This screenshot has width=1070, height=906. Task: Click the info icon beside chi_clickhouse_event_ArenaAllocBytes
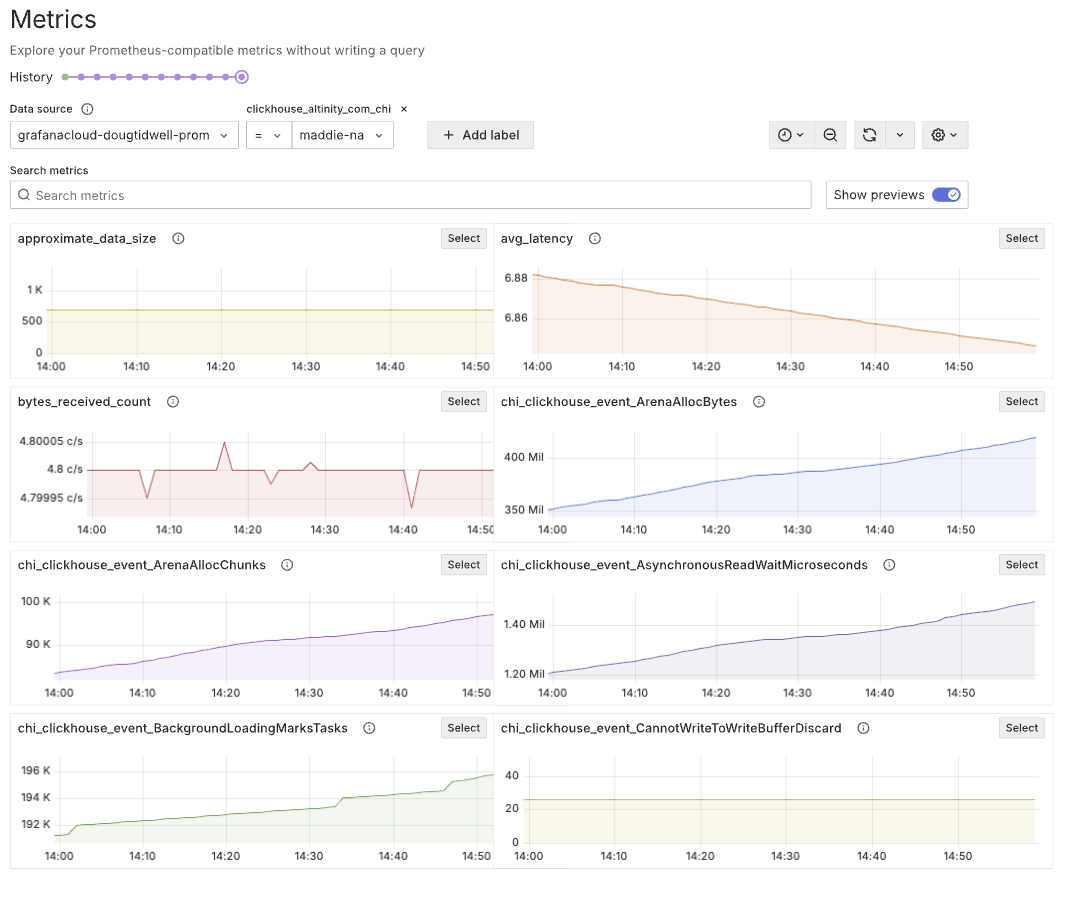tap(758, 401)
